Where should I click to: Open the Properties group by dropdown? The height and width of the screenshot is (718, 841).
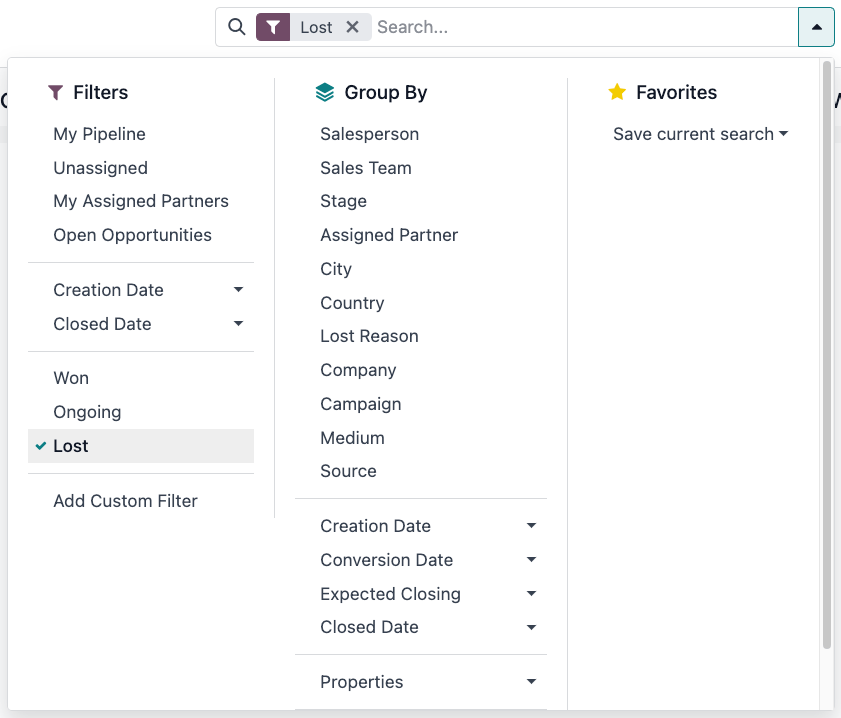coord(531,681)
